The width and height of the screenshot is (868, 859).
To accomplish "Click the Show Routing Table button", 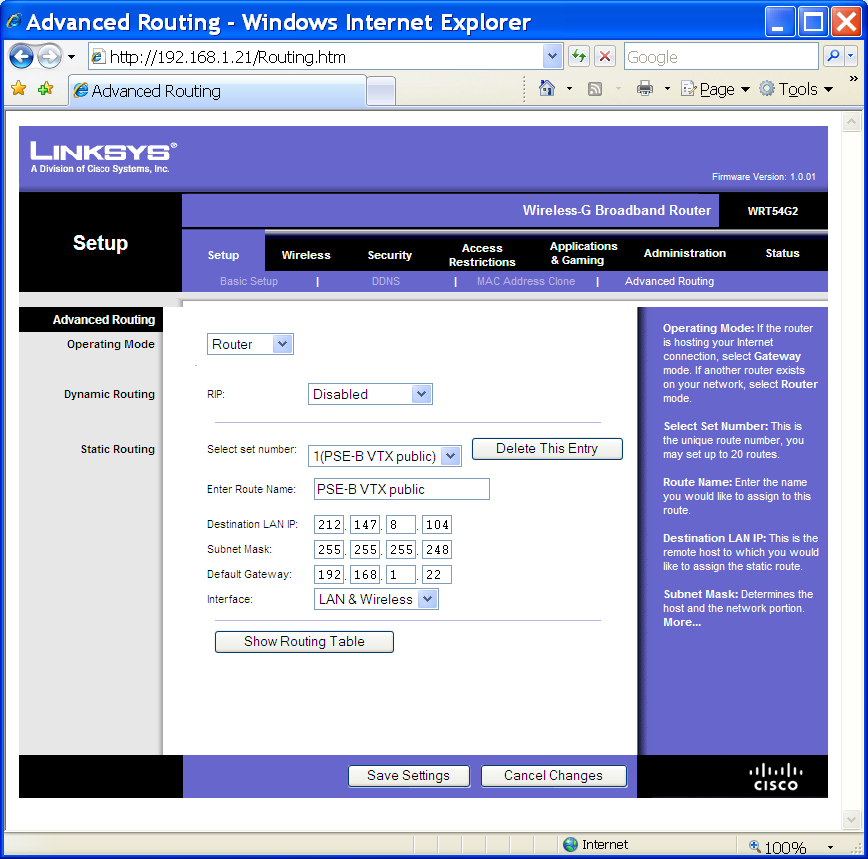I will click(304, 641).
